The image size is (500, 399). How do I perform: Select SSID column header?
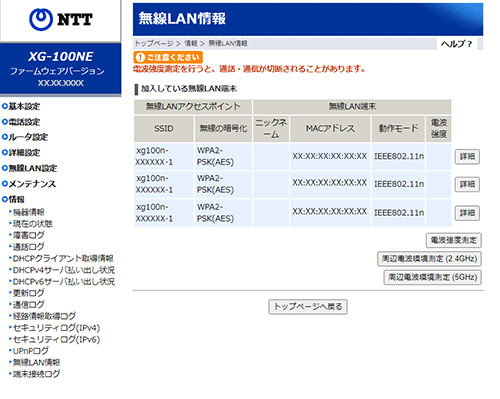point(164,129)
